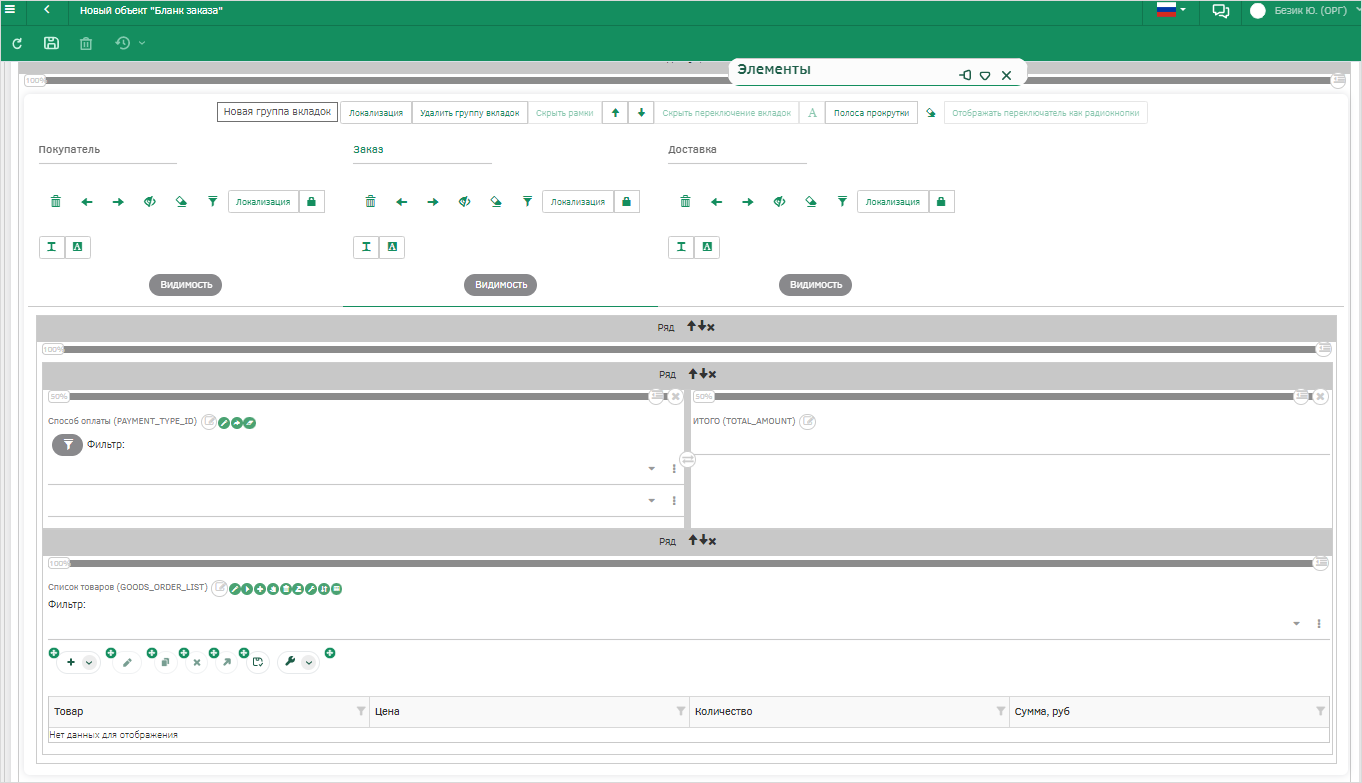Toggle Скрыть переключение вкладок
The height and width of the screenshot is (783, 1362).
[726, 113]
